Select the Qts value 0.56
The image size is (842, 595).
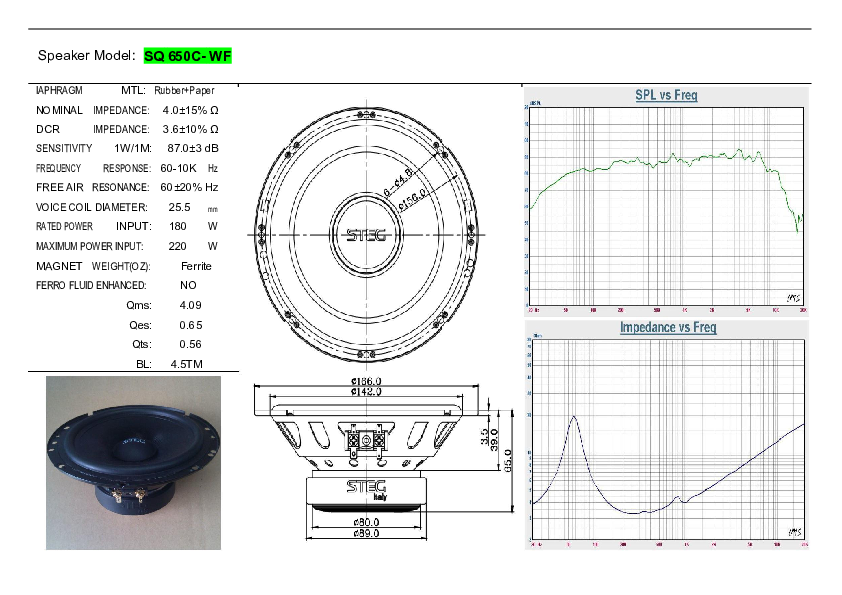point(190,344)
